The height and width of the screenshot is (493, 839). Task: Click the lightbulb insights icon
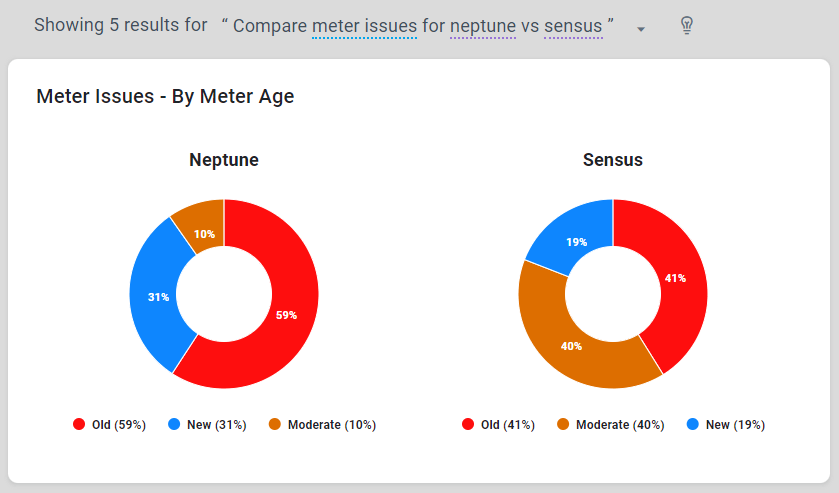(686, 25)
